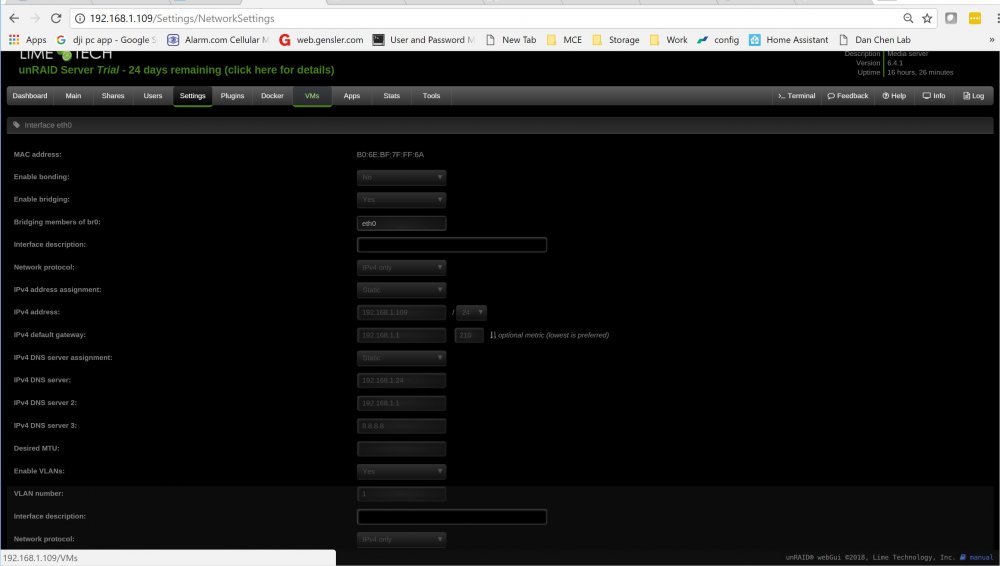Click the MAC address value B0:6E:BF:7F:FF:6A

click(390, 154)
